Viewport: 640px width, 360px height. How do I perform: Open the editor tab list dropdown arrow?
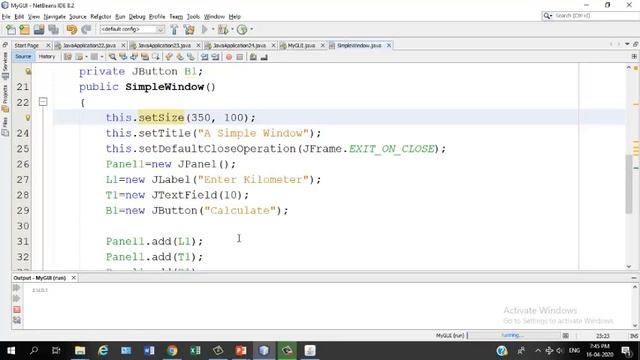coord(627,44)
